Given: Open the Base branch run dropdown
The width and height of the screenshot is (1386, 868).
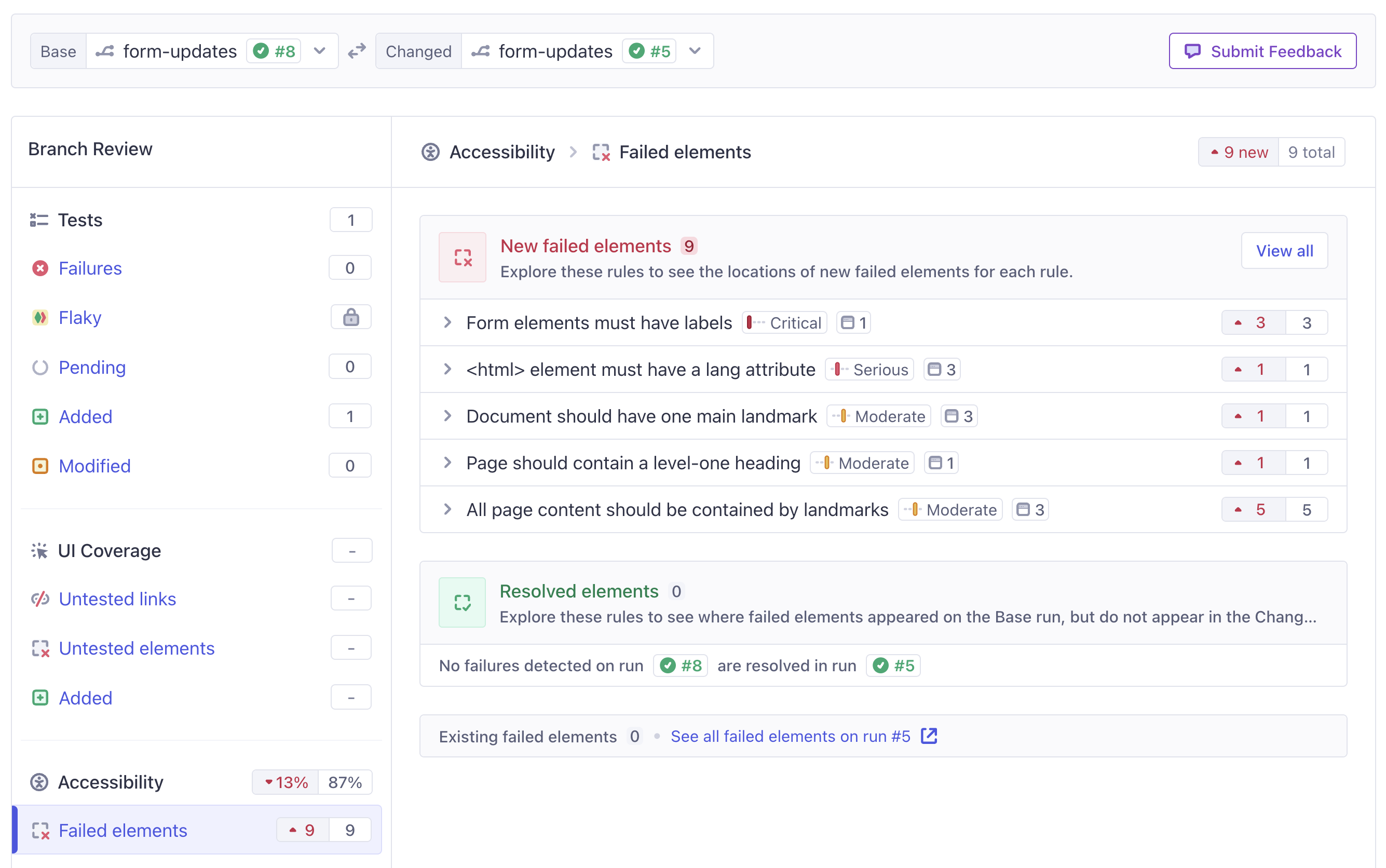Looking at the screenshot, I should [x=320, y=51].
